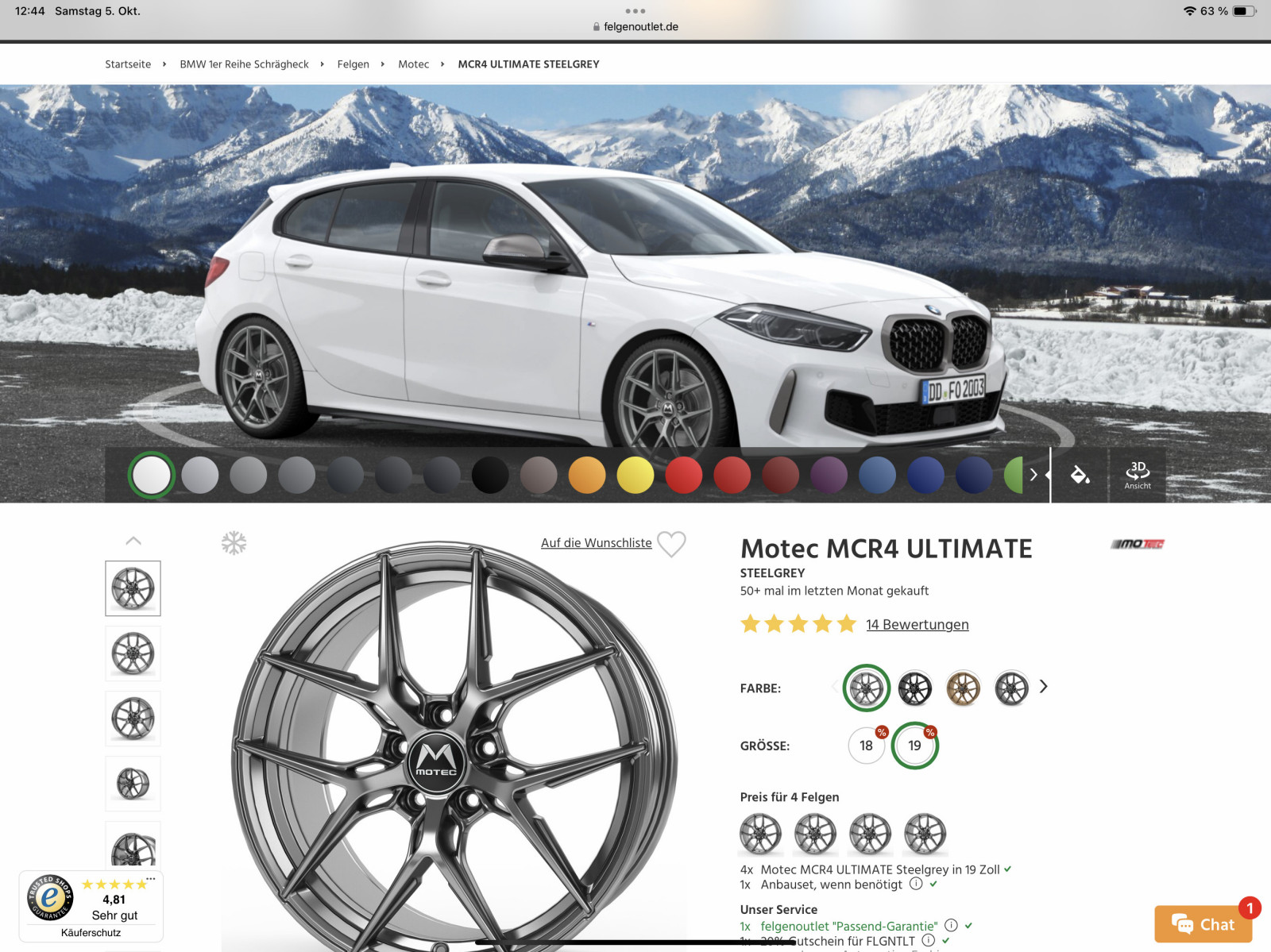1271x952 pixels.
Task: Select wheel size 19
Action: click(915, 746)
